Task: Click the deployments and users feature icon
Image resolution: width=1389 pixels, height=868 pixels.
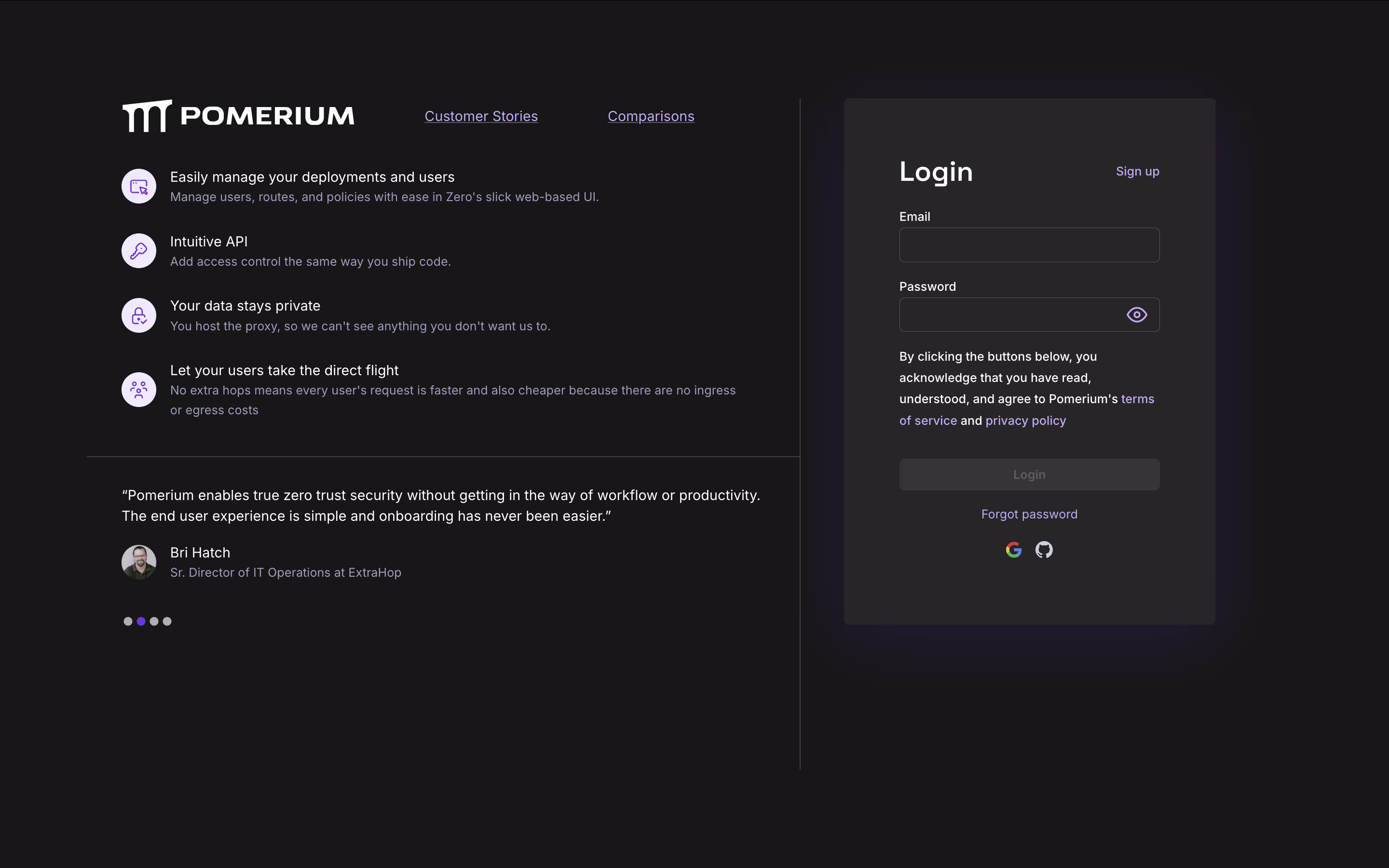Action: (139, 186)
